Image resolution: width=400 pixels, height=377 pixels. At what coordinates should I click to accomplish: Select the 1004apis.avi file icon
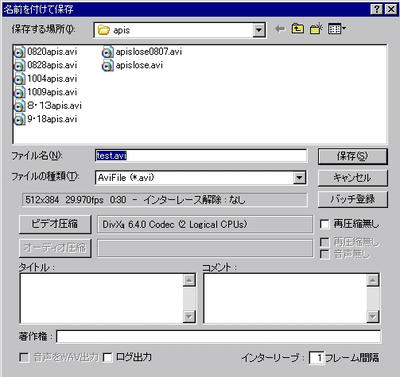point(19,79)
